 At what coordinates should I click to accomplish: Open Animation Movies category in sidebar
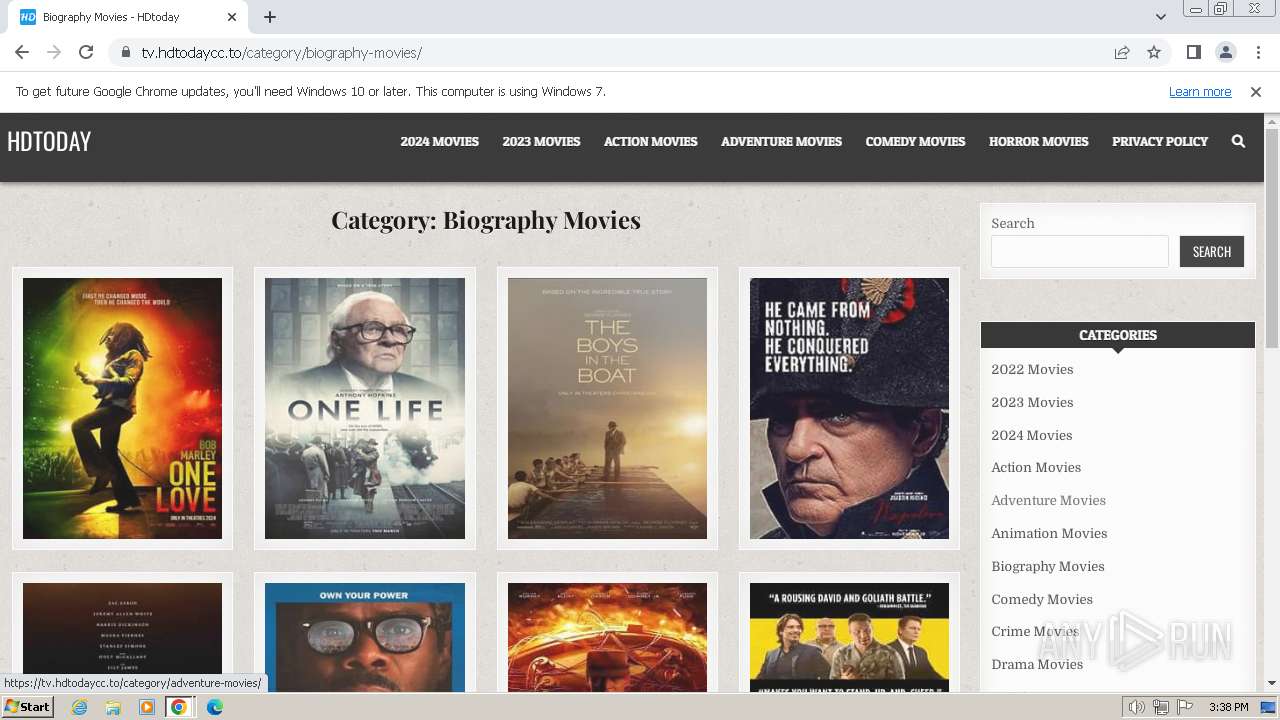pos(1049,533)
